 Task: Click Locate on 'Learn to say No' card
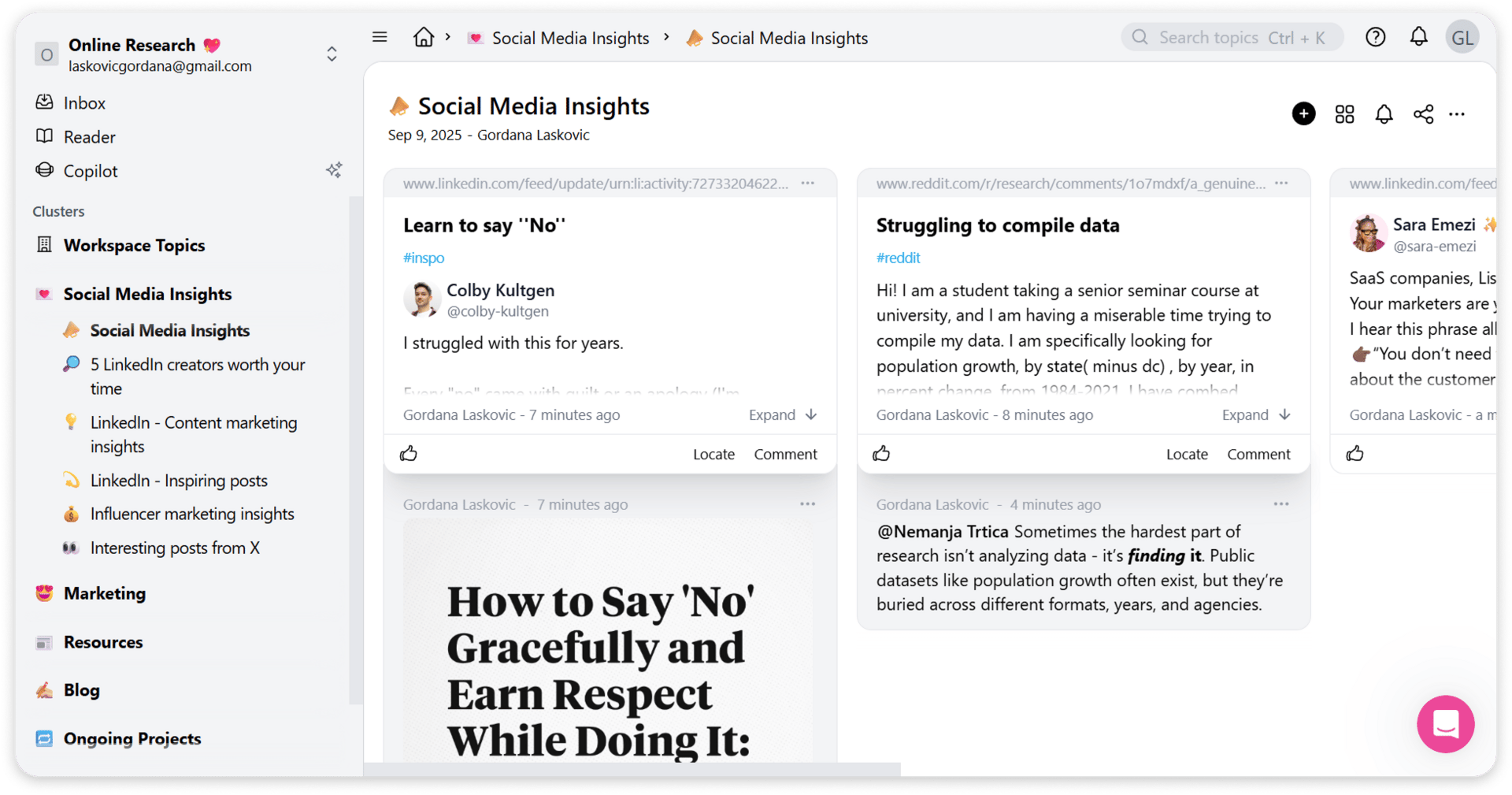pyautogui.click(x=713, y=454)
